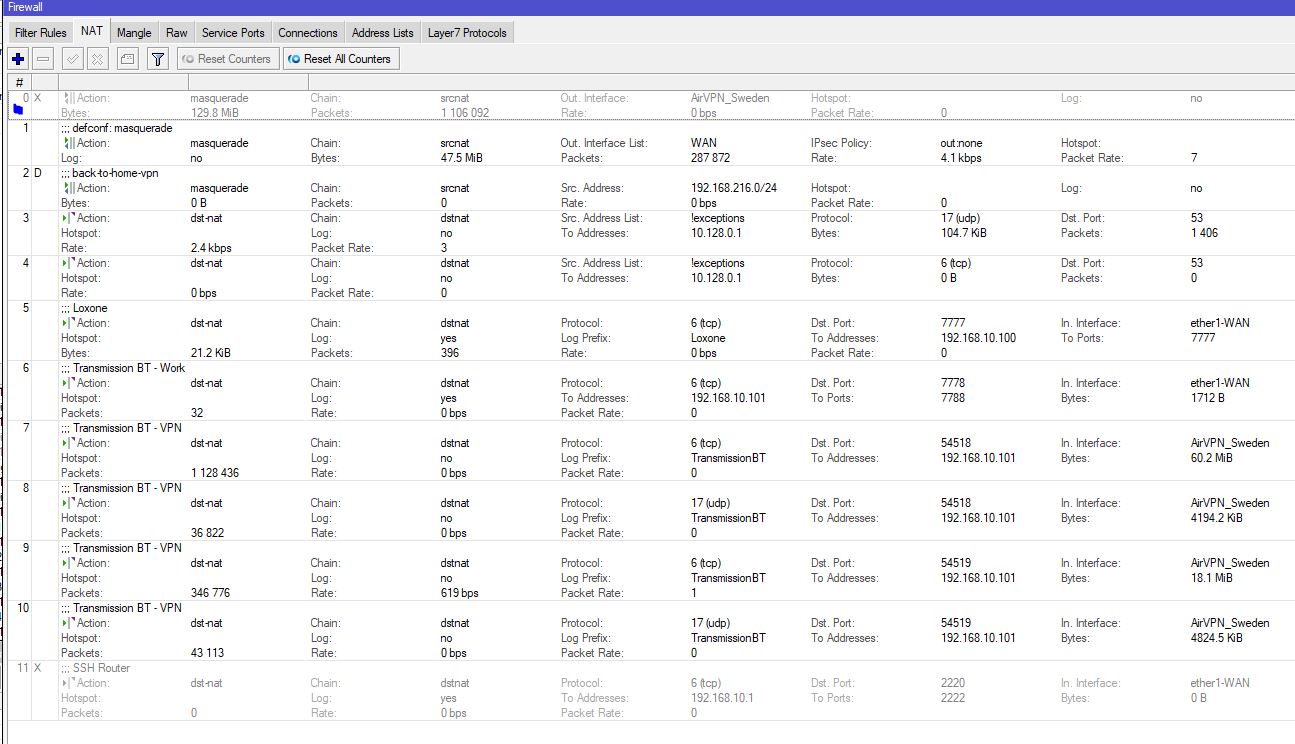Select Transmission BT - Work rule comment
The width and height of the screenshot is (1295, 744).
click(123, 368)
